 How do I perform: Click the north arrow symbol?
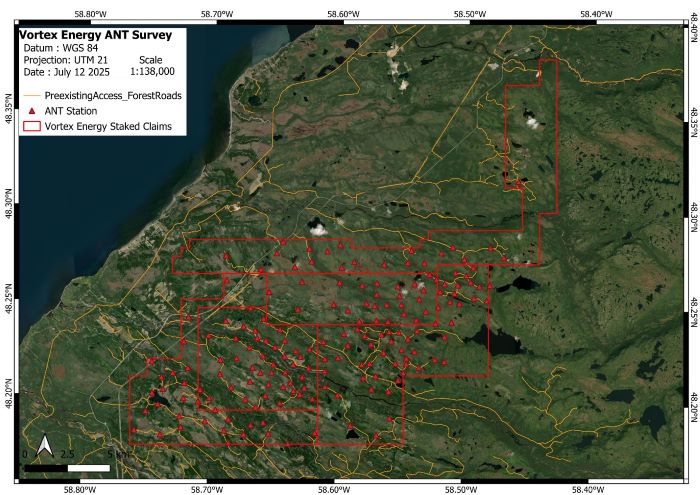[44, 445]
